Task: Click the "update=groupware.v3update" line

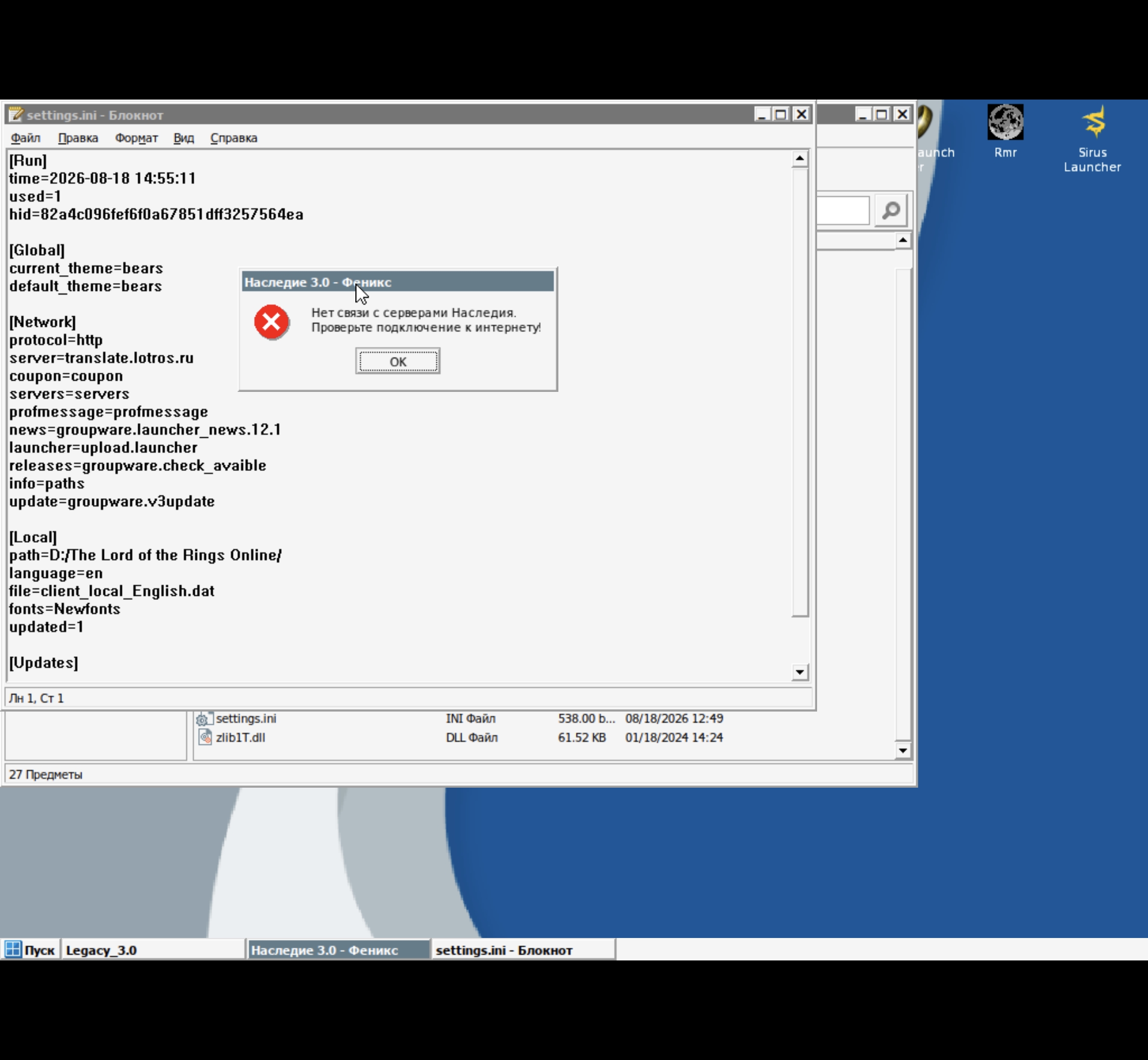Action: click(x=112, y=501)
